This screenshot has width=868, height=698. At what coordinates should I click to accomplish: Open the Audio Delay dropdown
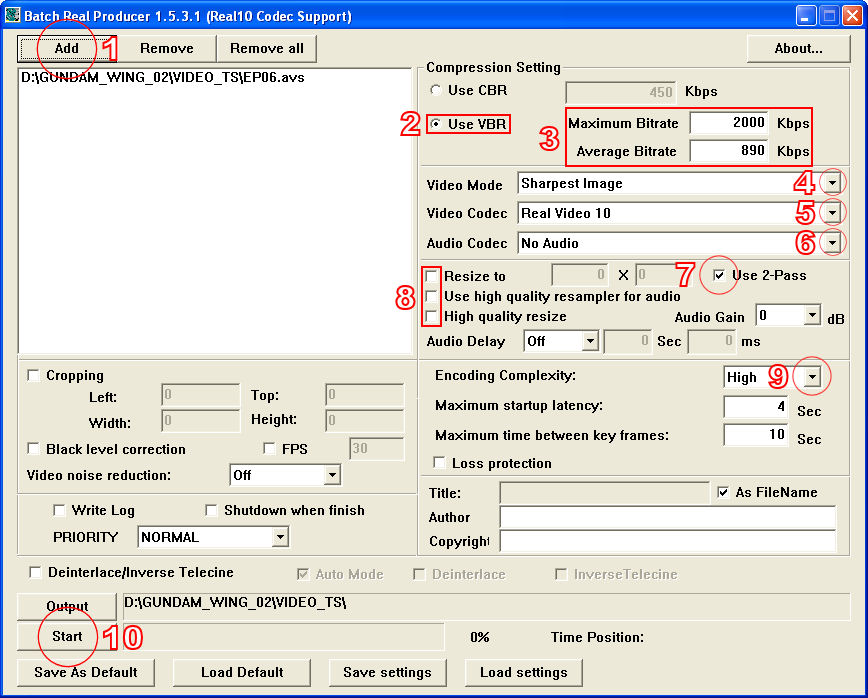tap(590, 341)
